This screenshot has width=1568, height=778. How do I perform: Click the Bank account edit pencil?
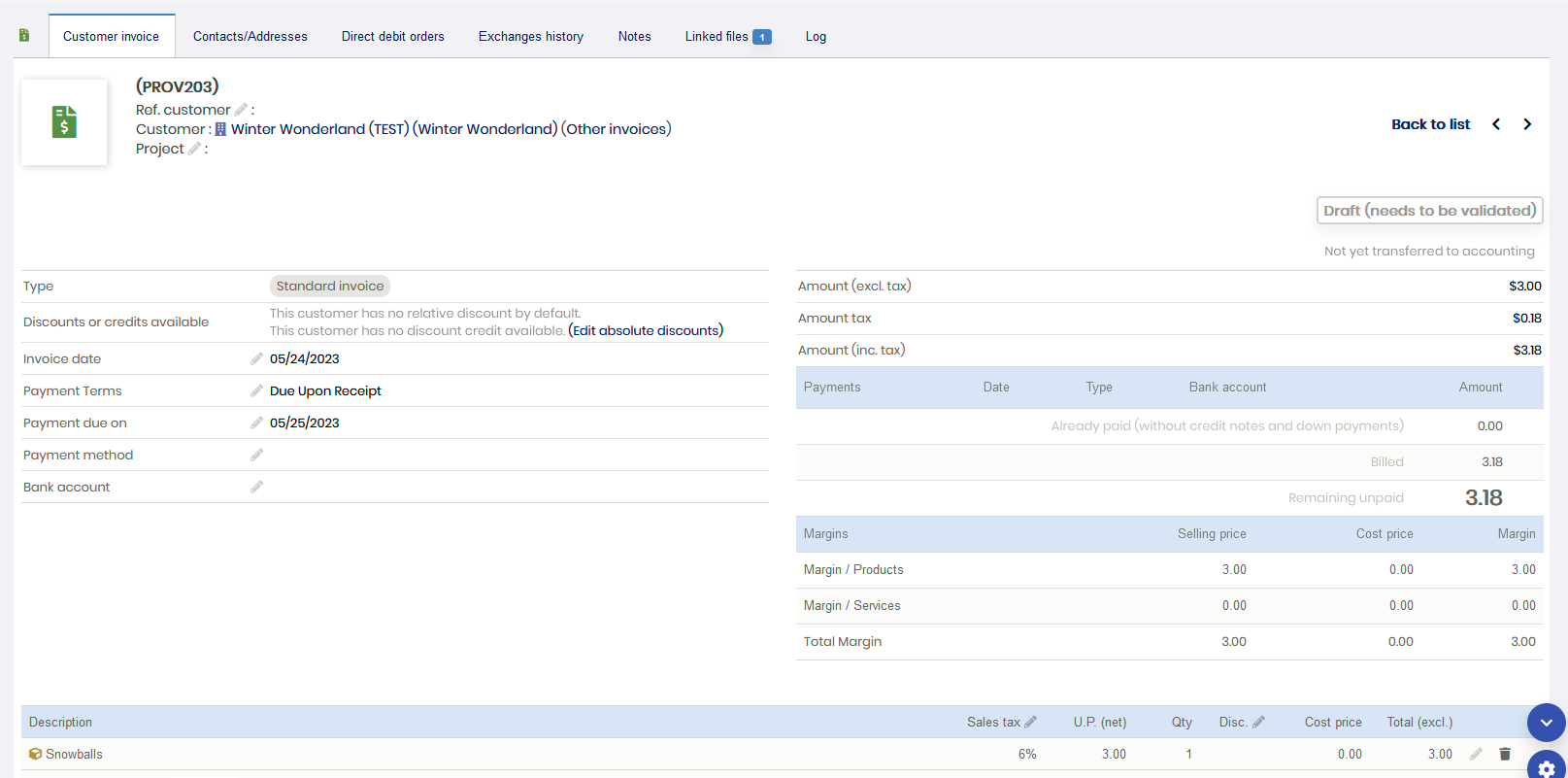point(256,487)
